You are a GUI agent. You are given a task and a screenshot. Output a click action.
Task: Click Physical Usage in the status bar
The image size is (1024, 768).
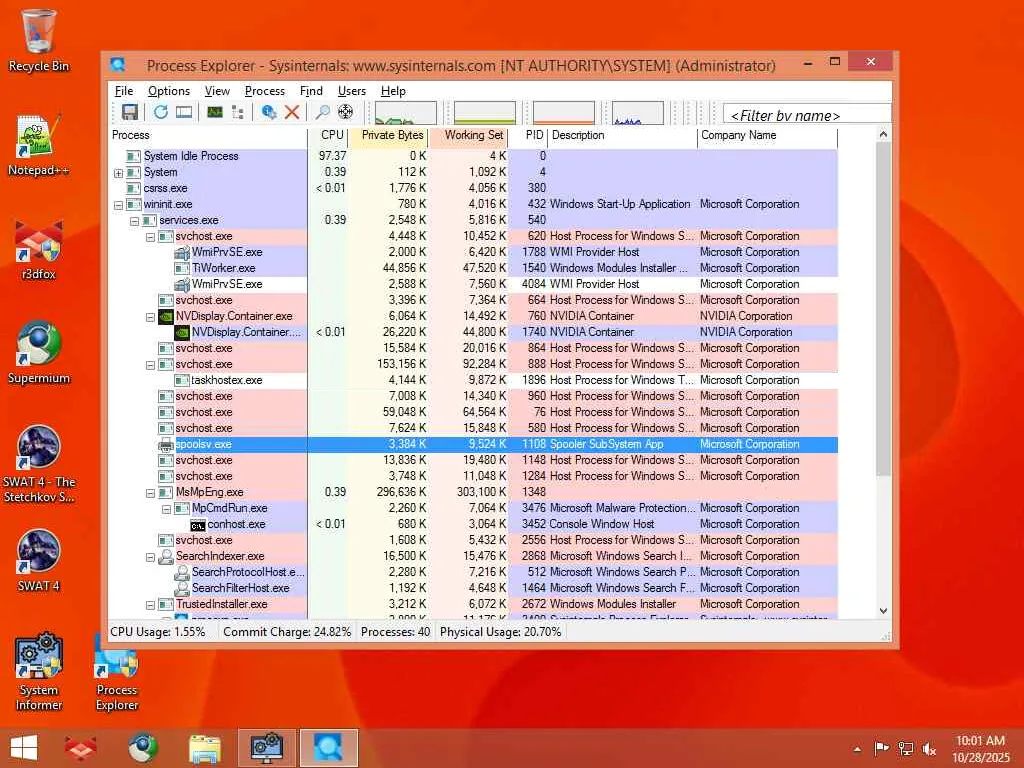click(500, 632)
